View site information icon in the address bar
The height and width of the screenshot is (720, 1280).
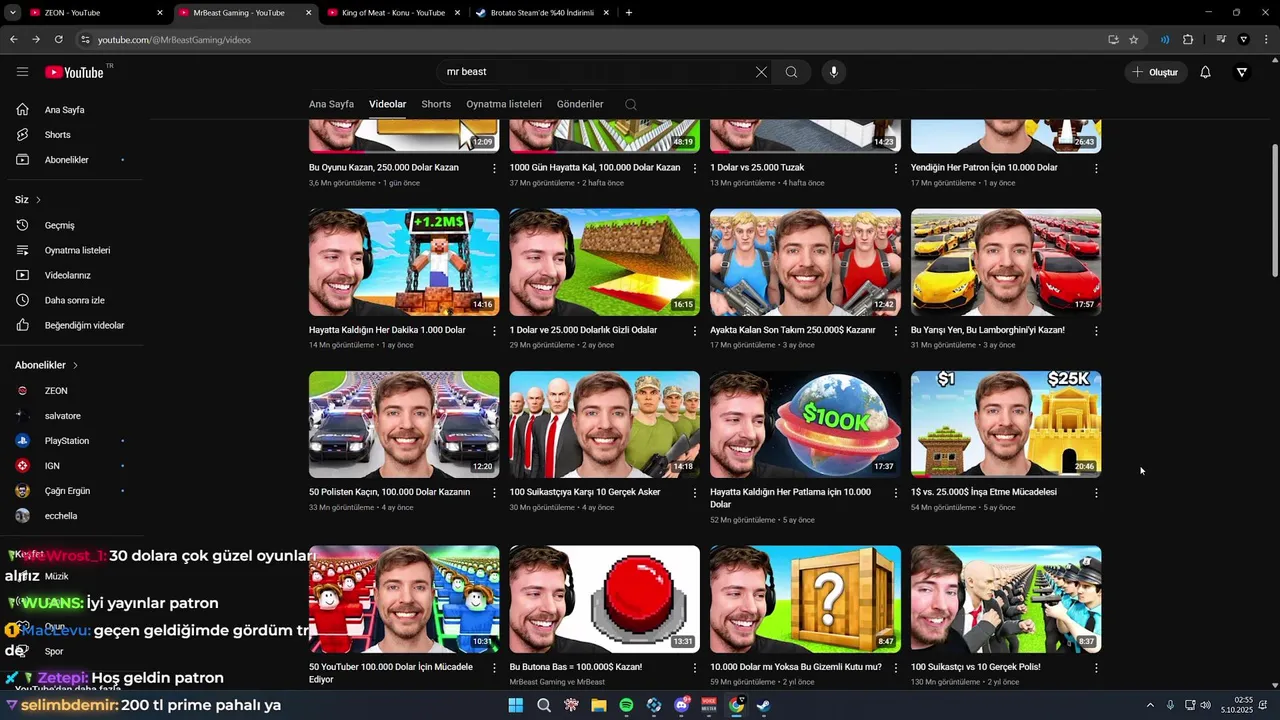click(85, 40)
